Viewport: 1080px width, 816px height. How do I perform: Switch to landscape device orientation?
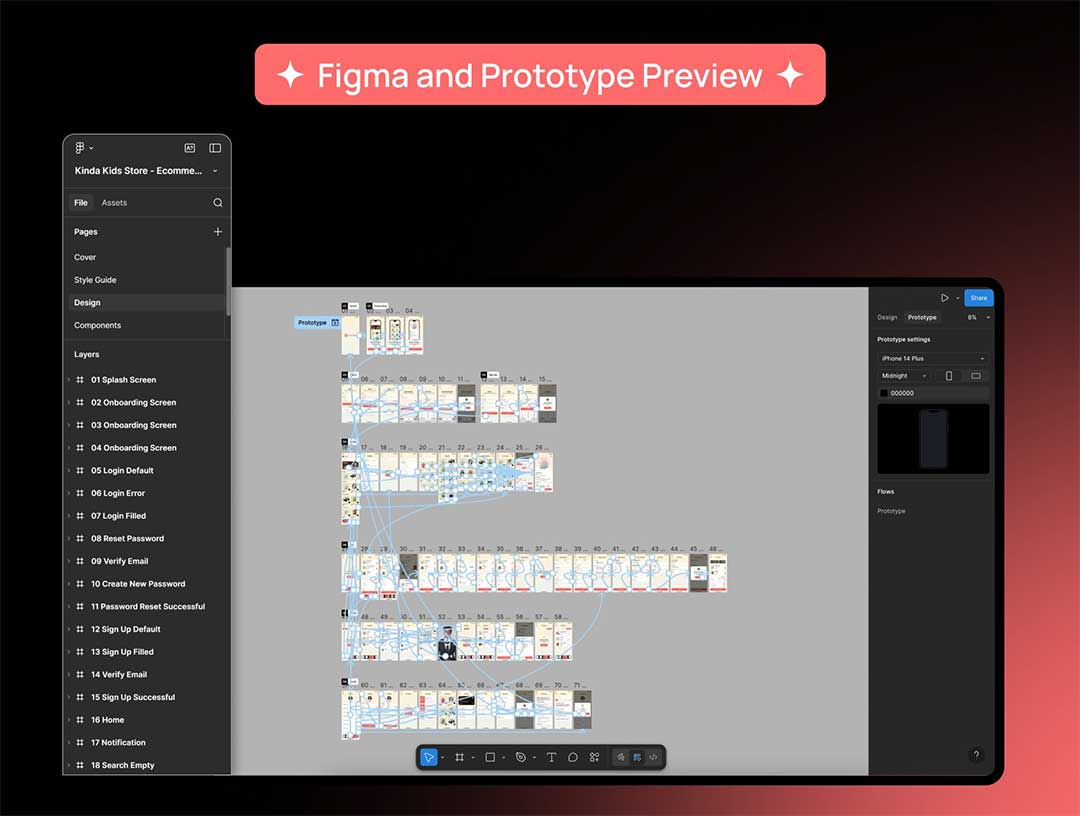(975, 376)
